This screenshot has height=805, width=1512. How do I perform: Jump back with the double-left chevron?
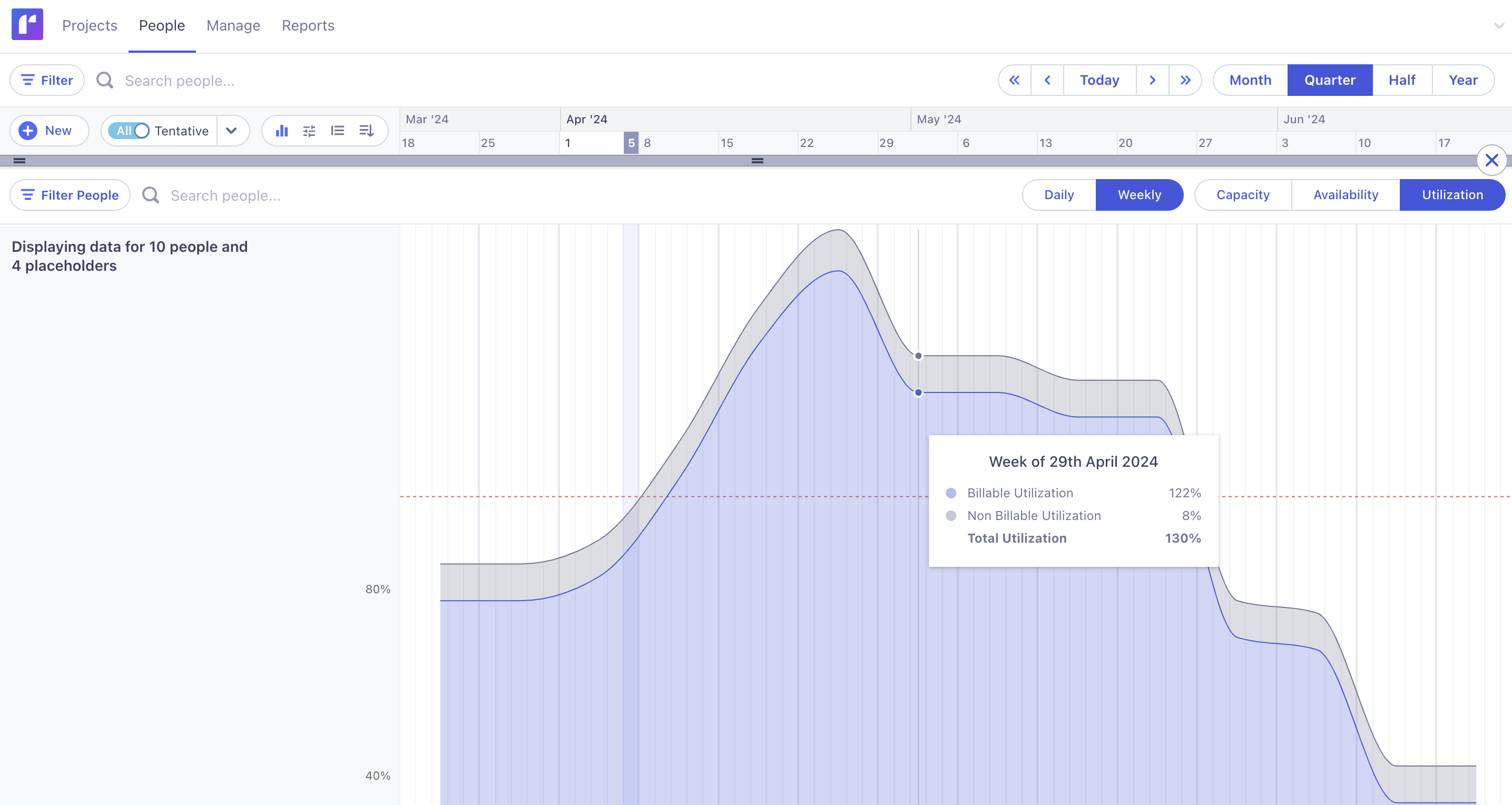tap(1014, 79)
